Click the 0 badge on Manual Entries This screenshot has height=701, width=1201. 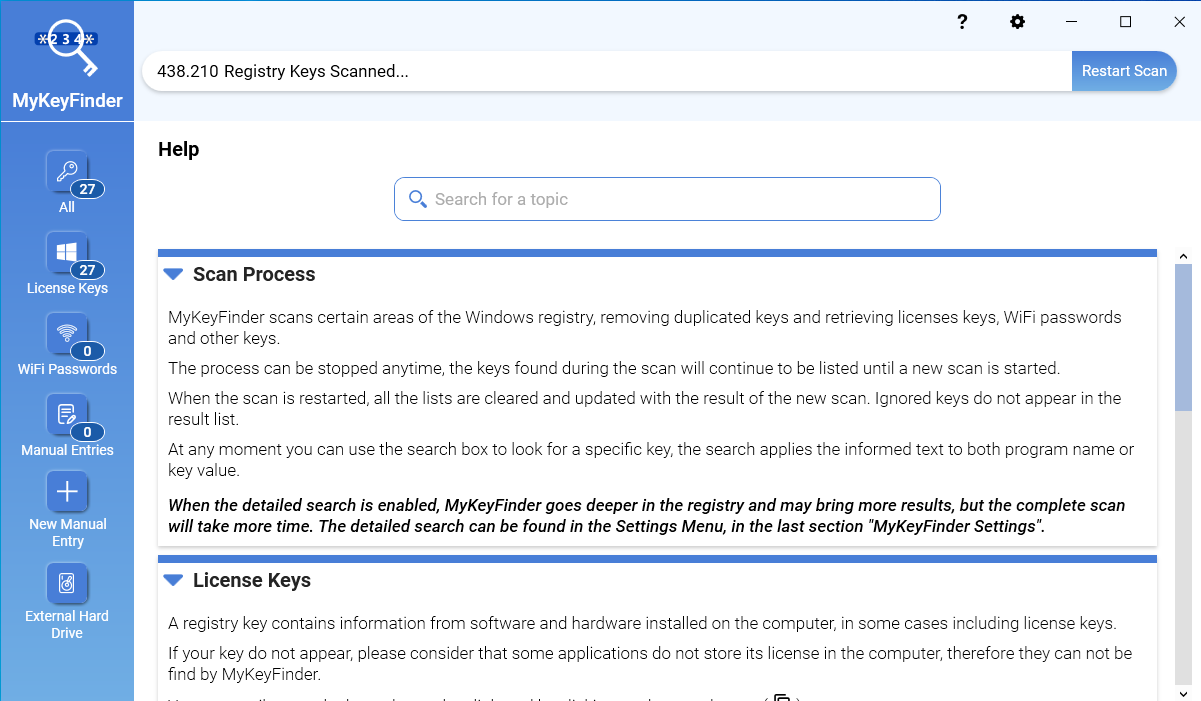tap(87, 432)
